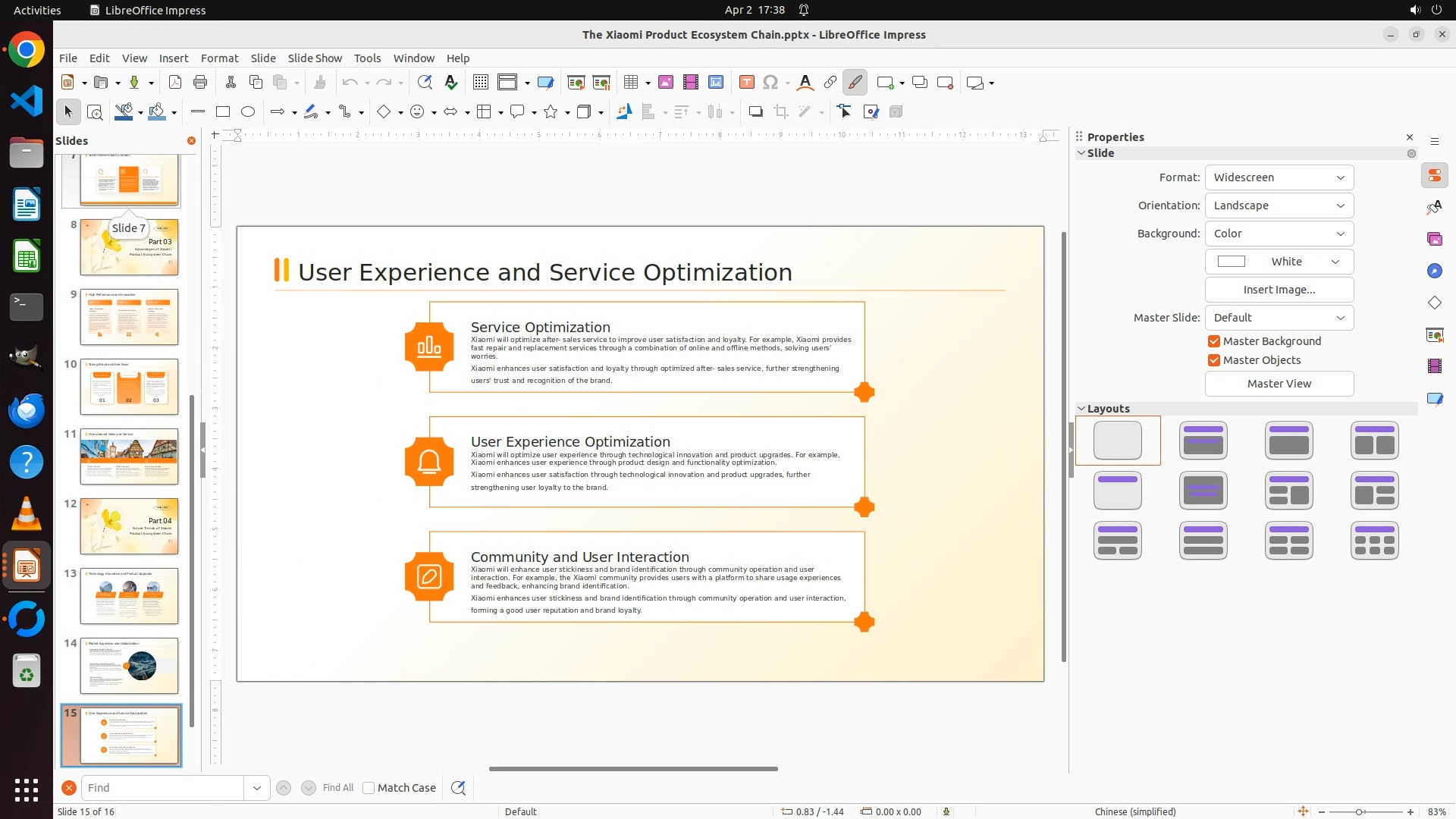Click the Insert Image... button
The height and width of the screenshot is (819, 1456).
click(1279, 290)
